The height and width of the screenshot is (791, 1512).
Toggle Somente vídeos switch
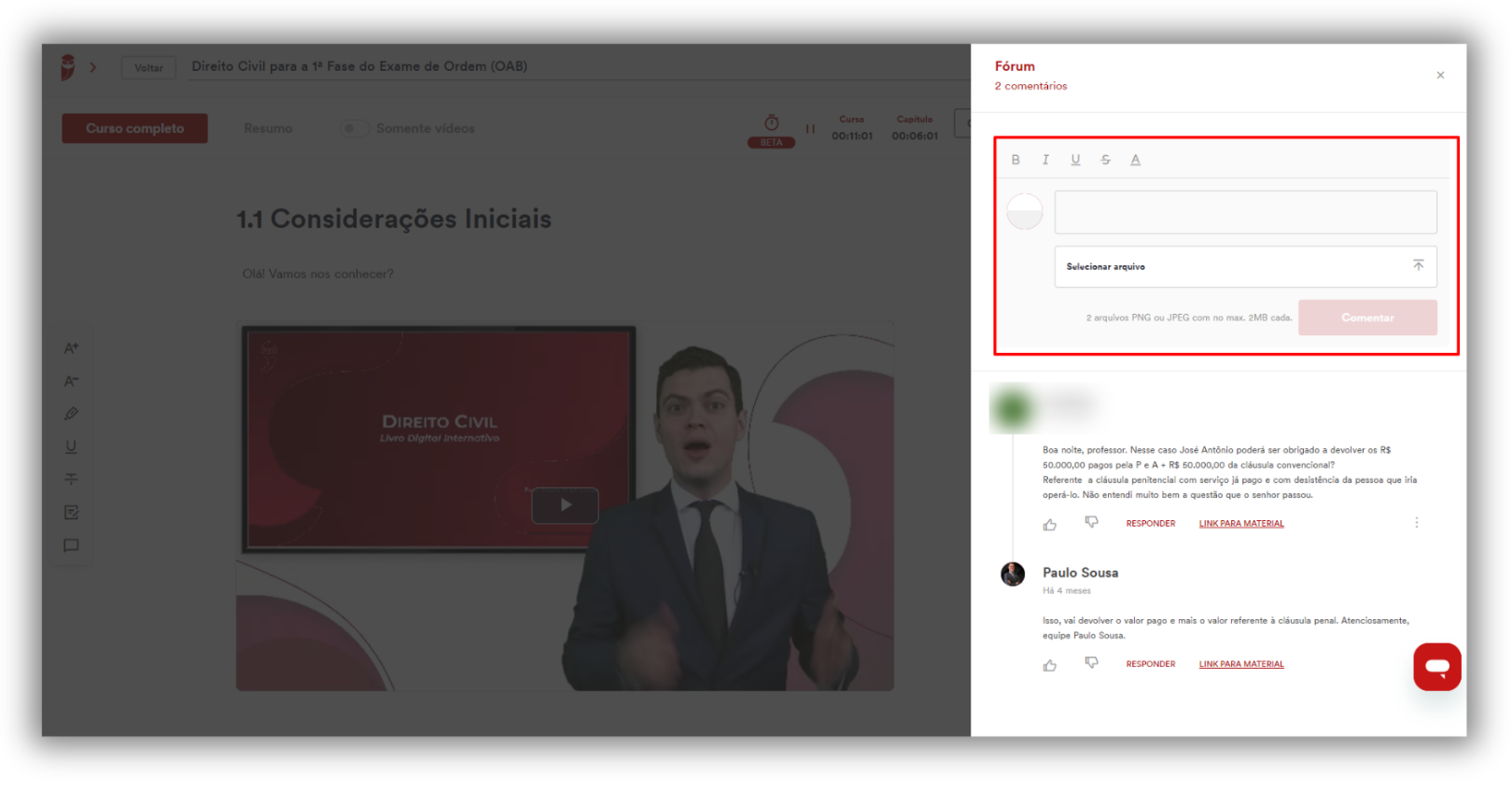tap(353, 128)
